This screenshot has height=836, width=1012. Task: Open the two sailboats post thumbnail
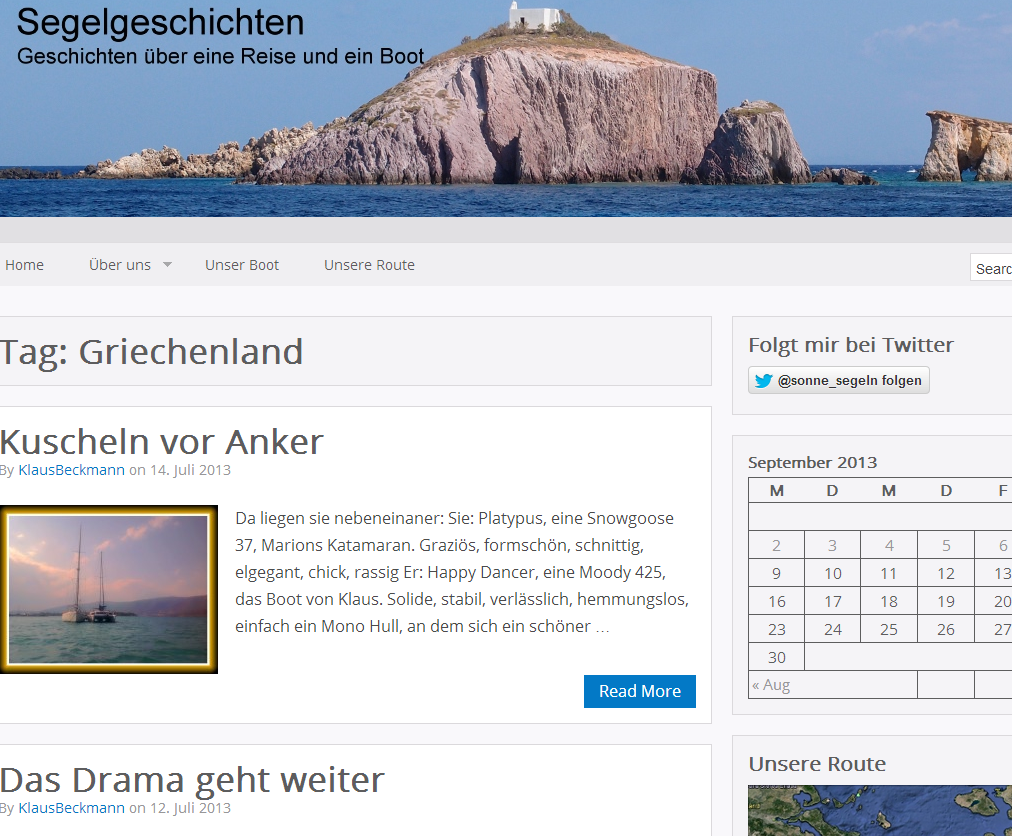tap(108, 589)
